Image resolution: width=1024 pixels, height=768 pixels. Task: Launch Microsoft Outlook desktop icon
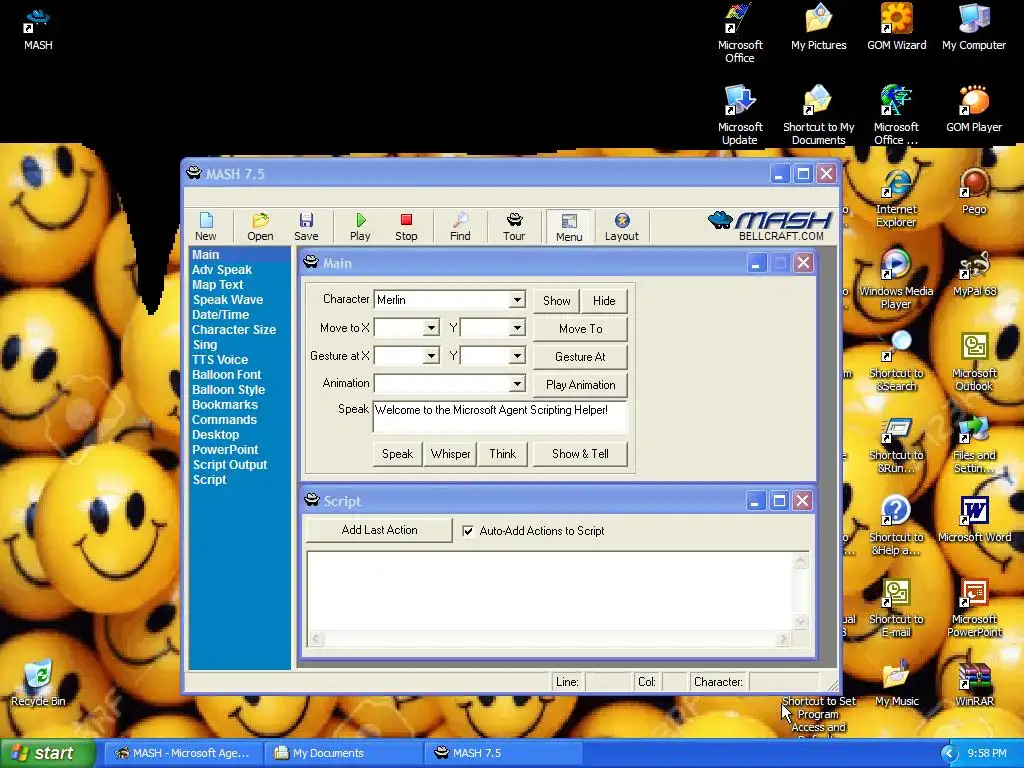[974, 362]
